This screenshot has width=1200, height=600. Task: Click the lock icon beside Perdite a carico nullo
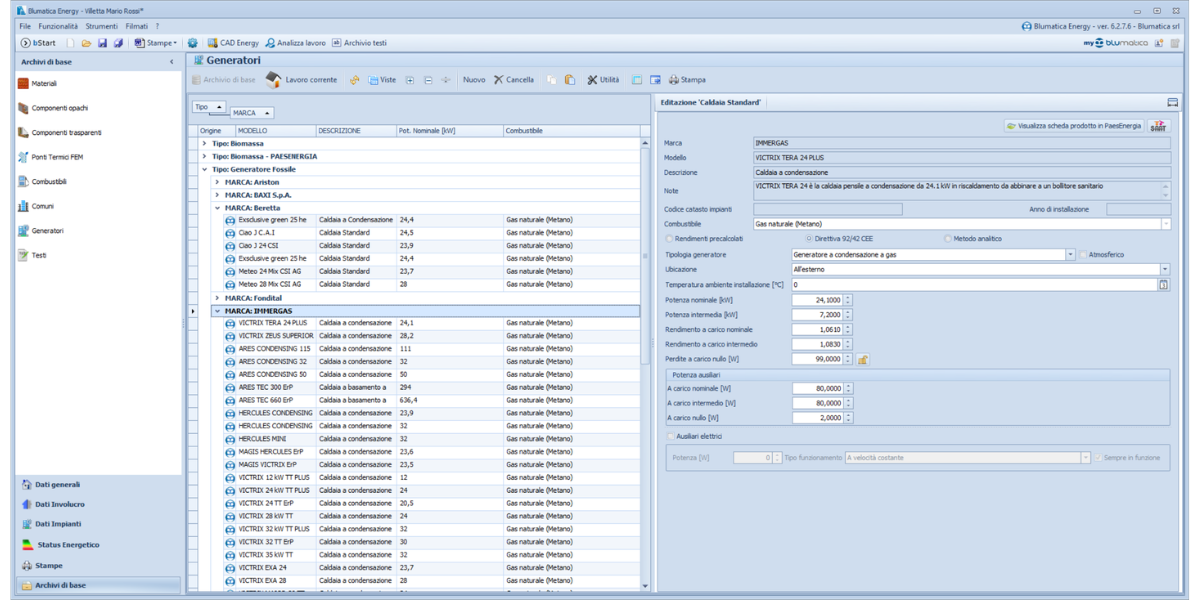coord(863,359)
